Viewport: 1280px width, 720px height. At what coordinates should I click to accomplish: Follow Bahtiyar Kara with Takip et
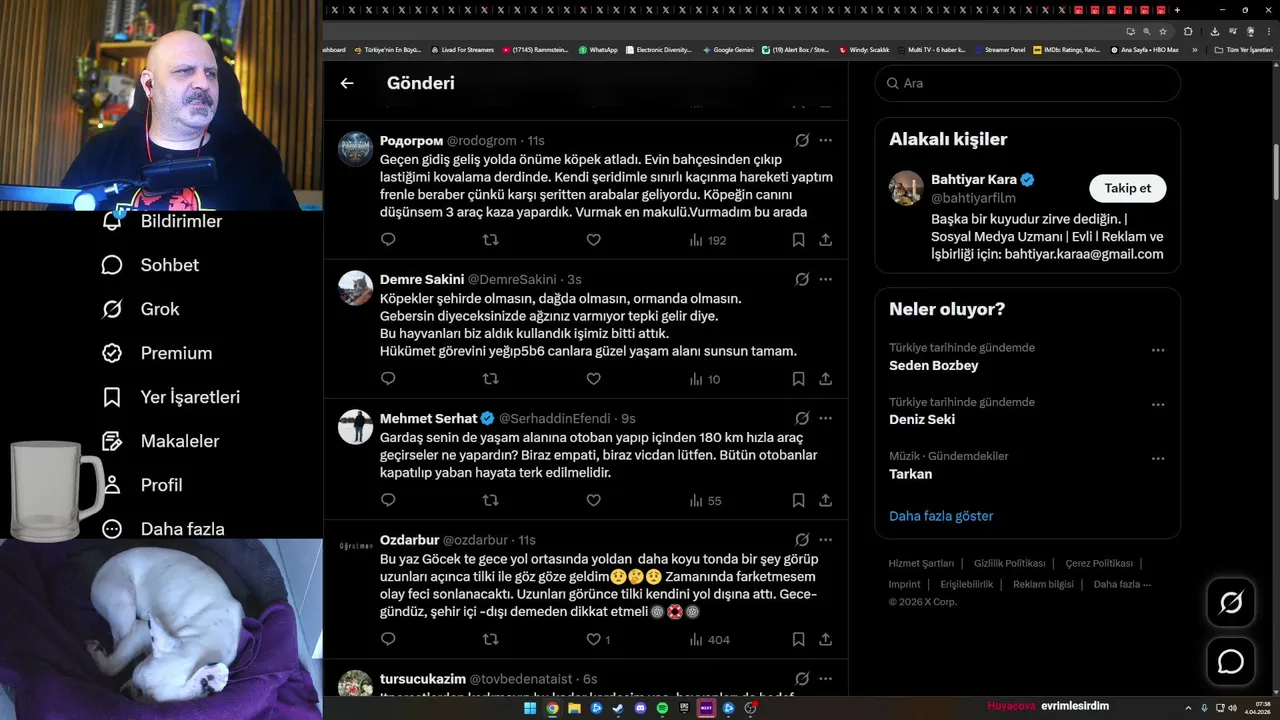[x=1127, y=188]
